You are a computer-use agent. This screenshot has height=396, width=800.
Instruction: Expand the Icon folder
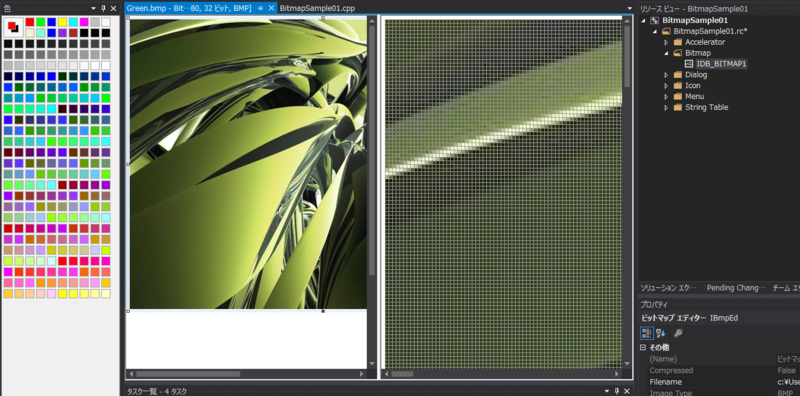[x=666, y=86]
